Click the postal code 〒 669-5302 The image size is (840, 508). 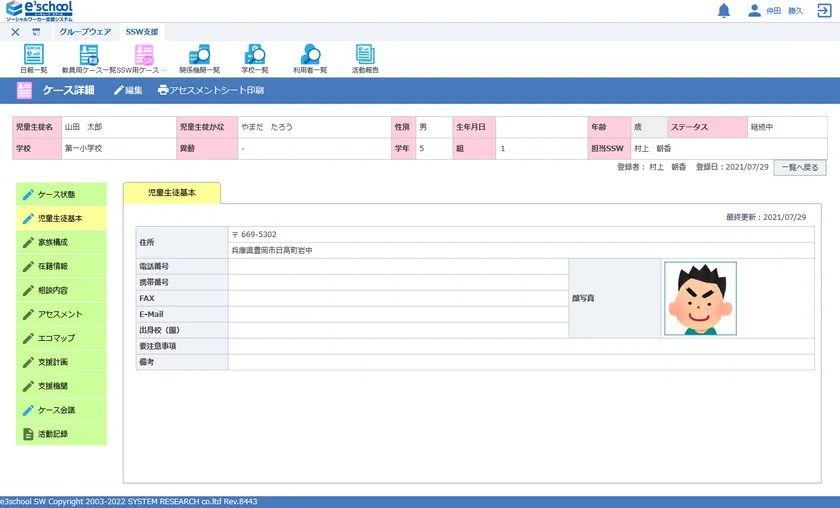[x=254, y=235]
